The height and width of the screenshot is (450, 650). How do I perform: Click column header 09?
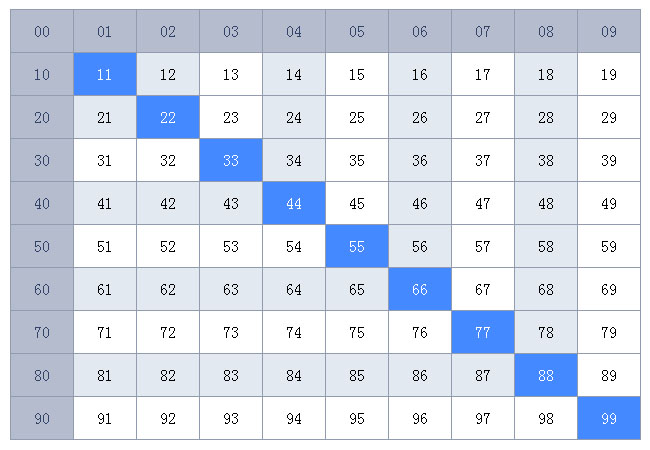tap(609, 32)
